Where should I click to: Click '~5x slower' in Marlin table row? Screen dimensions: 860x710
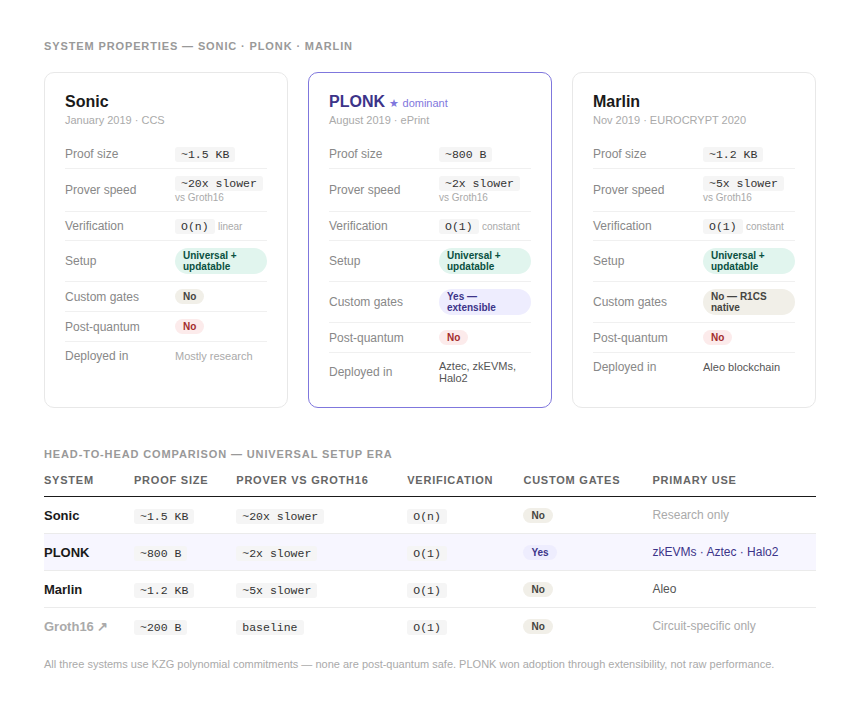(x=276, y=590)
